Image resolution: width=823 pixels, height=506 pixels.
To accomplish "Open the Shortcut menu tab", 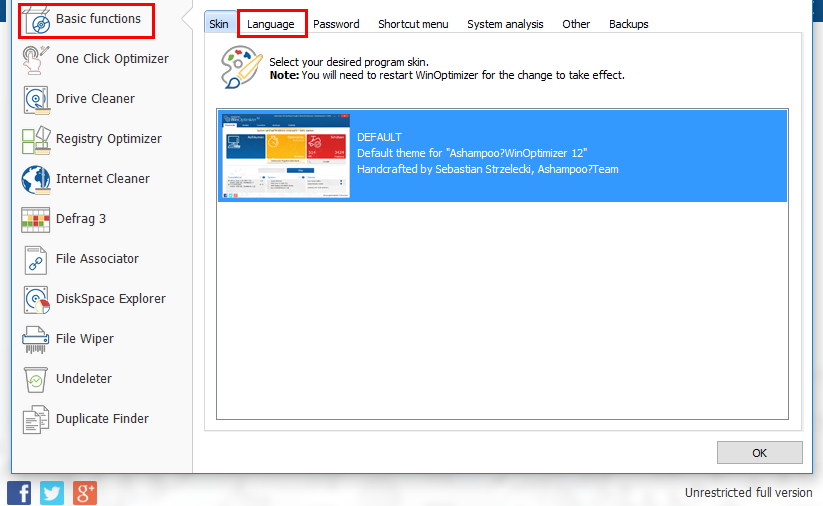I will coord(413,24).
